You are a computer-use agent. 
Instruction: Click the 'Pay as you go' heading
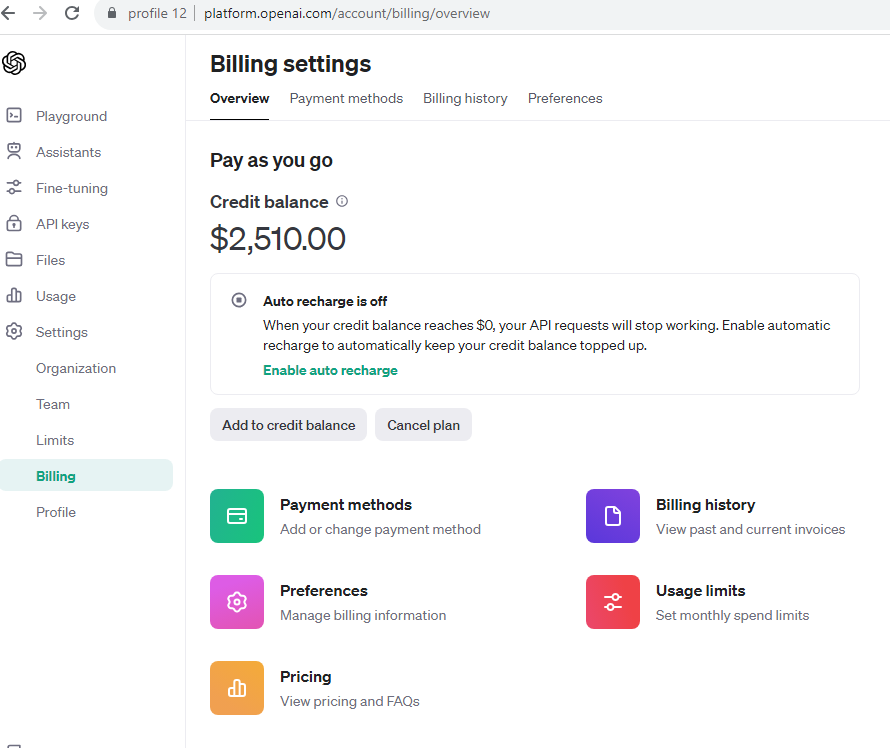[271, 161]
